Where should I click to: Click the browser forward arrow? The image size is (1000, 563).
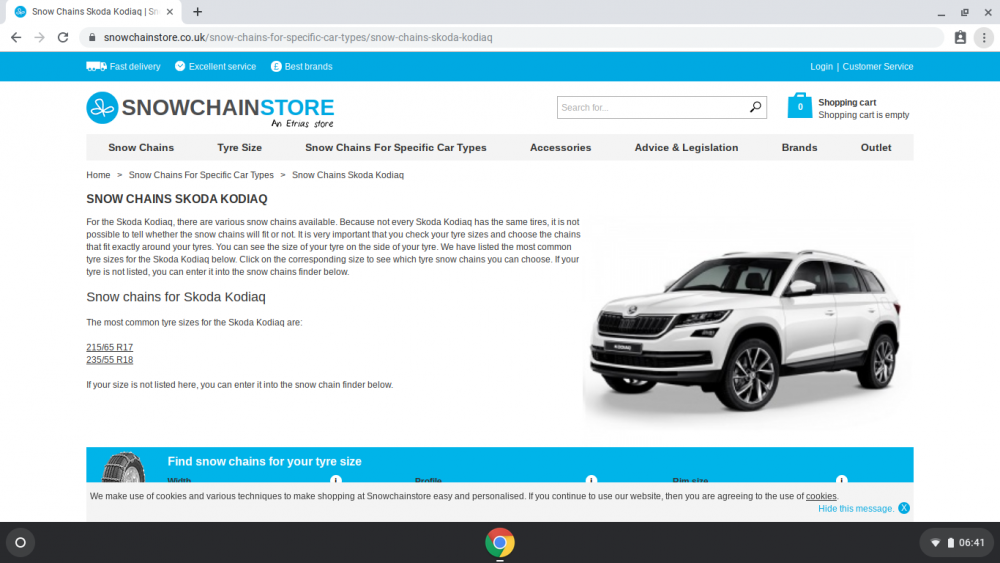(40, 38)
